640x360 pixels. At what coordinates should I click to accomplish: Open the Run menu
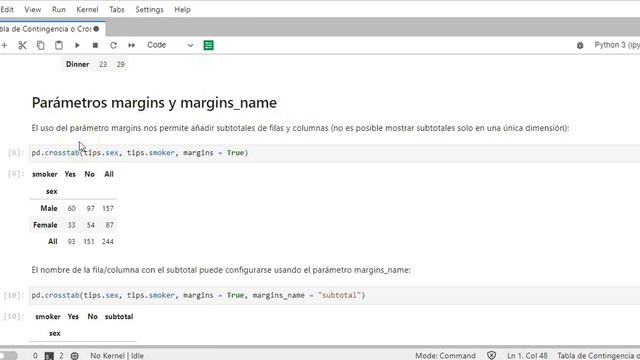[59, 9]
